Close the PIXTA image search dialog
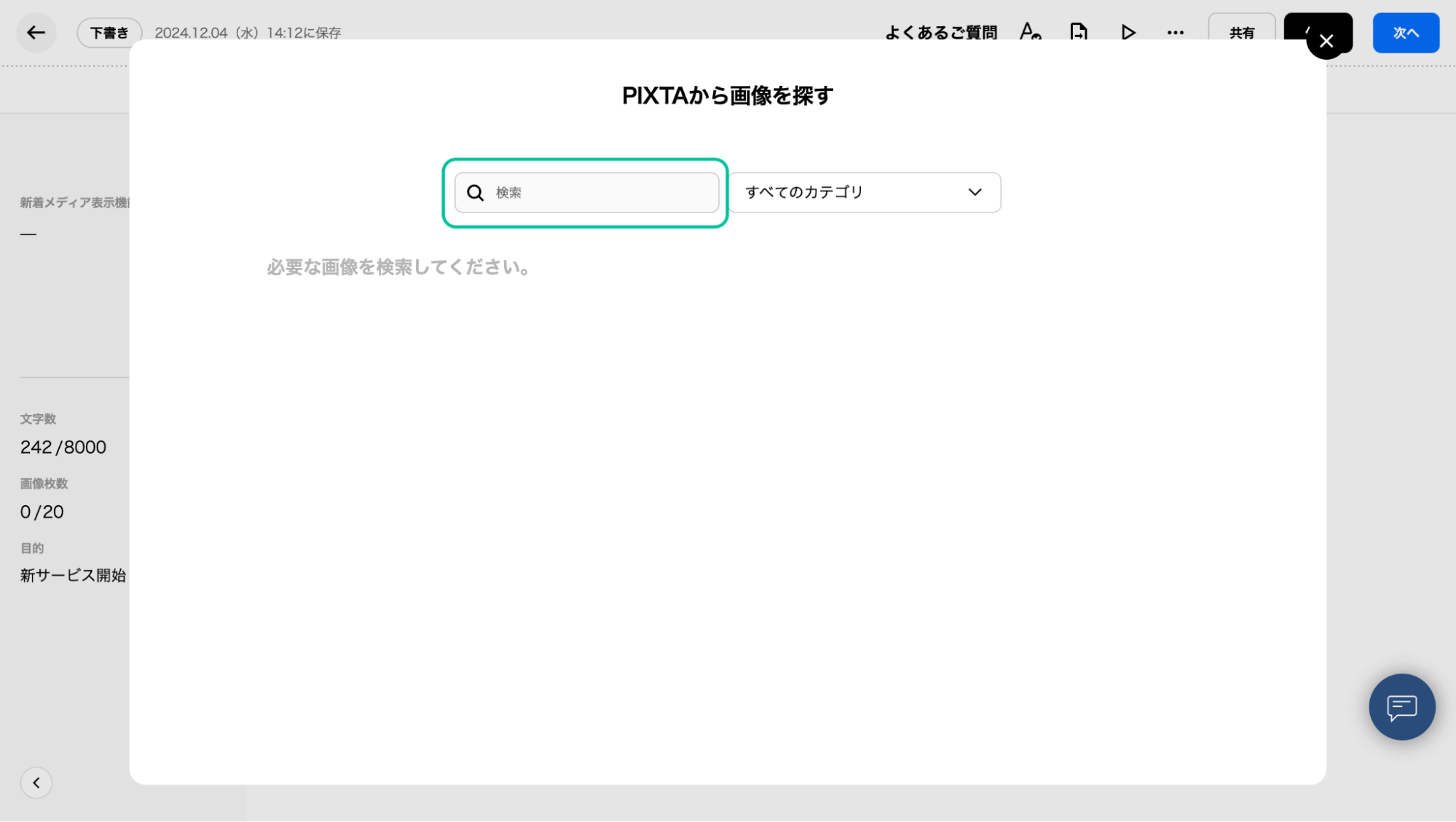The width and height of the screenshot is (1456, 822). tap(1326, 42)
